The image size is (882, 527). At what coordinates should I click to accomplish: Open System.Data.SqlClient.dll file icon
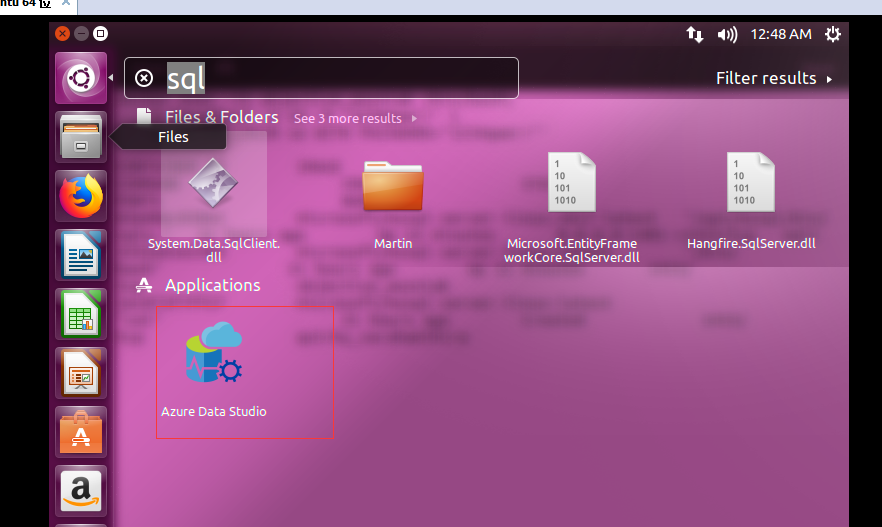213,183
